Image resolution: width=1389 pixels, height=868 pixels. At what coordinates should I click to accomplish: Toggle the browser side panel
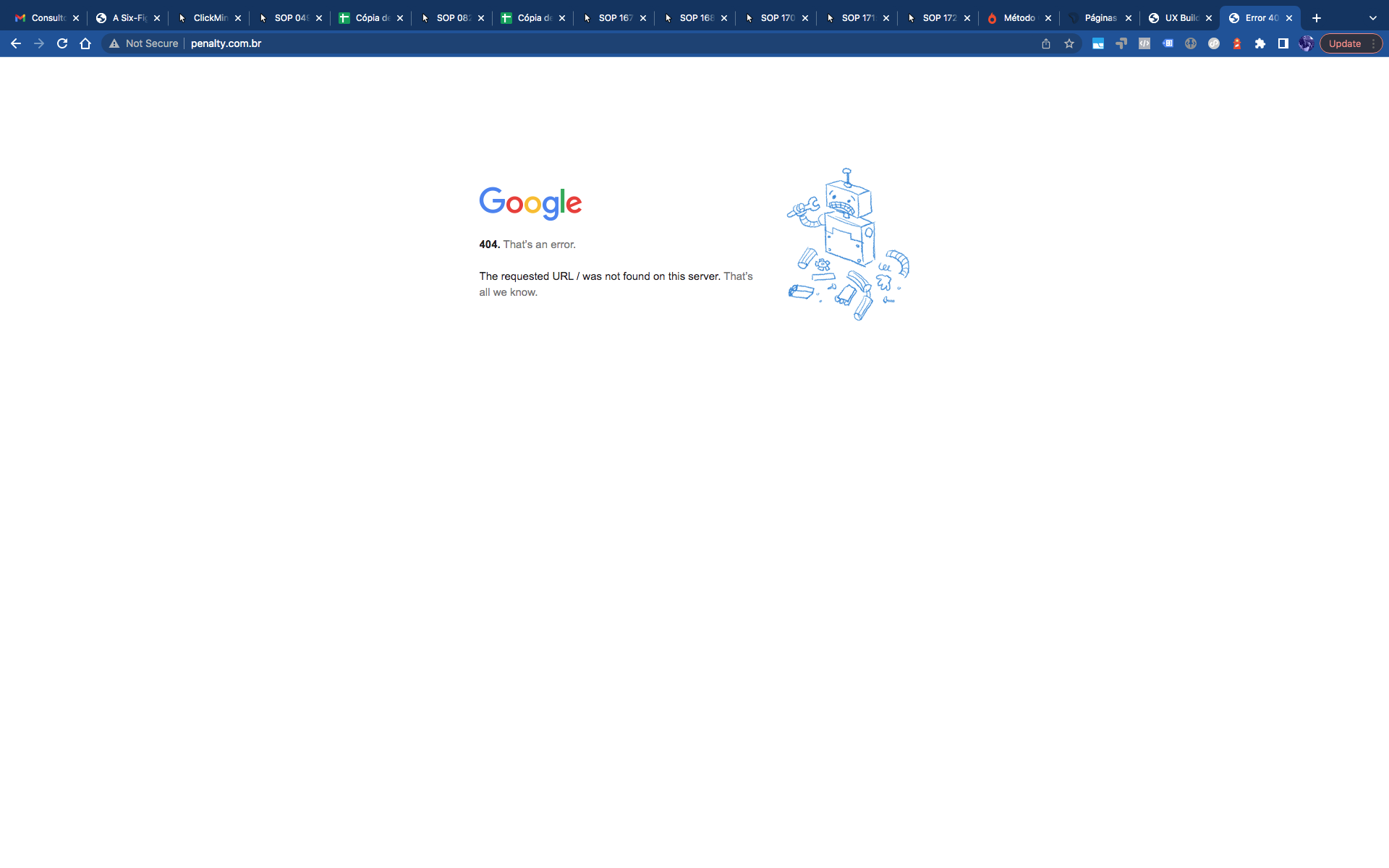tap(1283, 43)
